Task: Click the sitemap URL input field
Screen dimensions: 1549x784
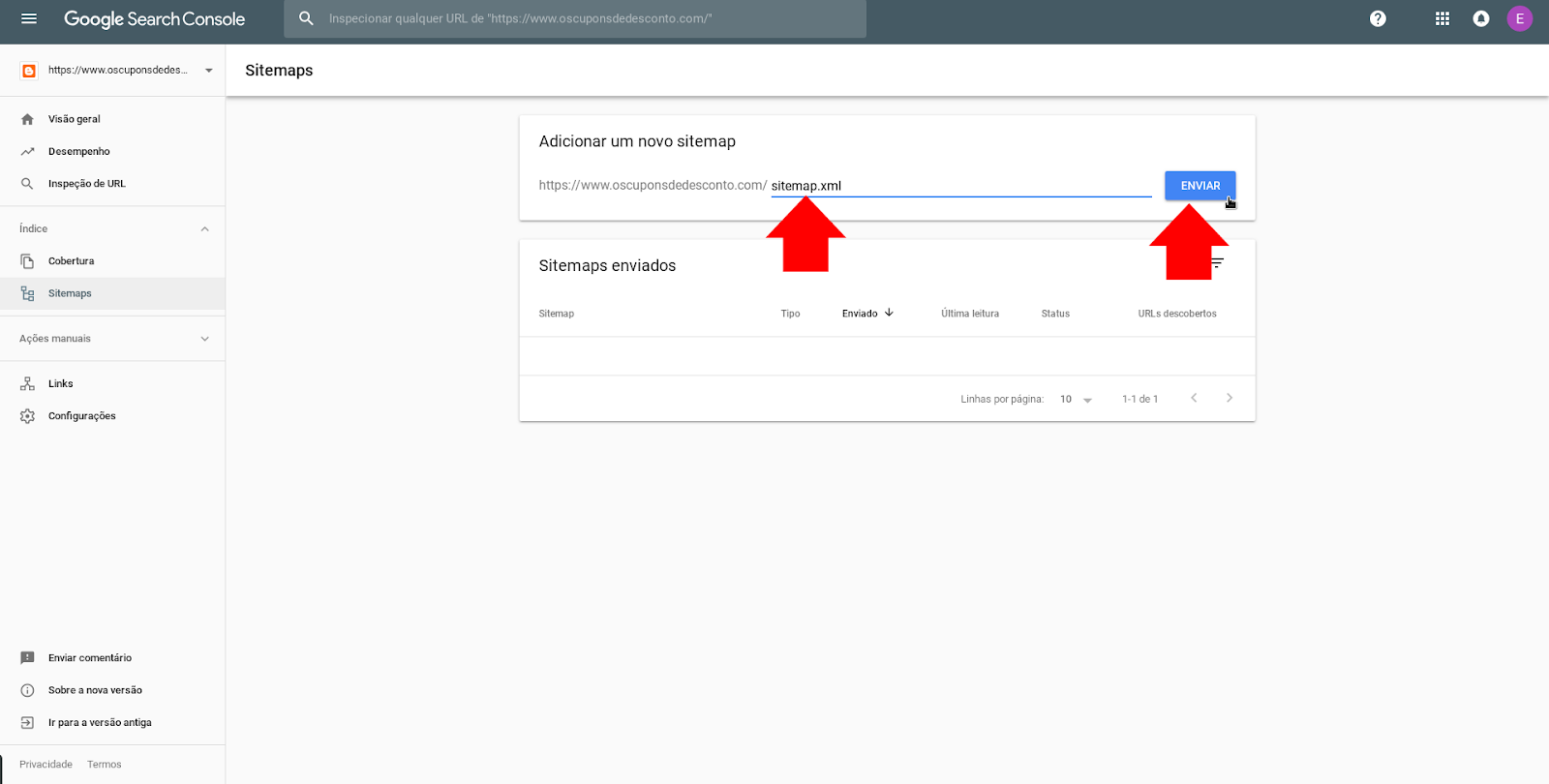Action: coord(961,186)
